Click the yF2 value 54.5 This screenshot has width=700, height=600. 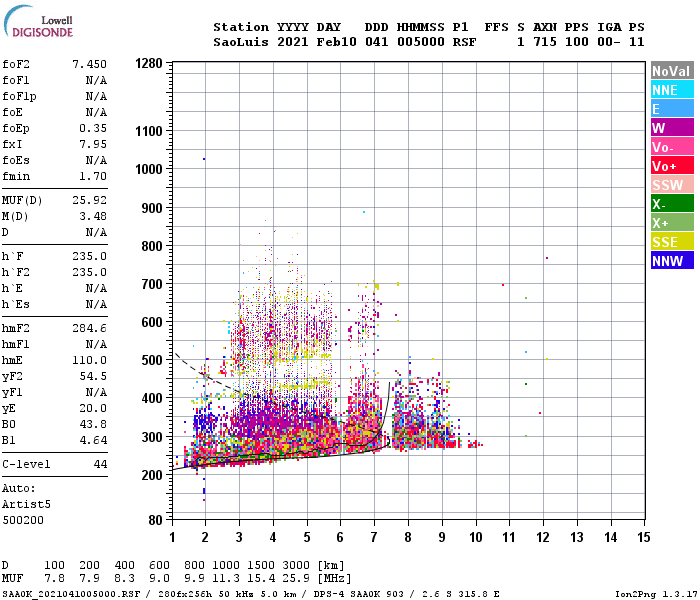tap(93, 377)
